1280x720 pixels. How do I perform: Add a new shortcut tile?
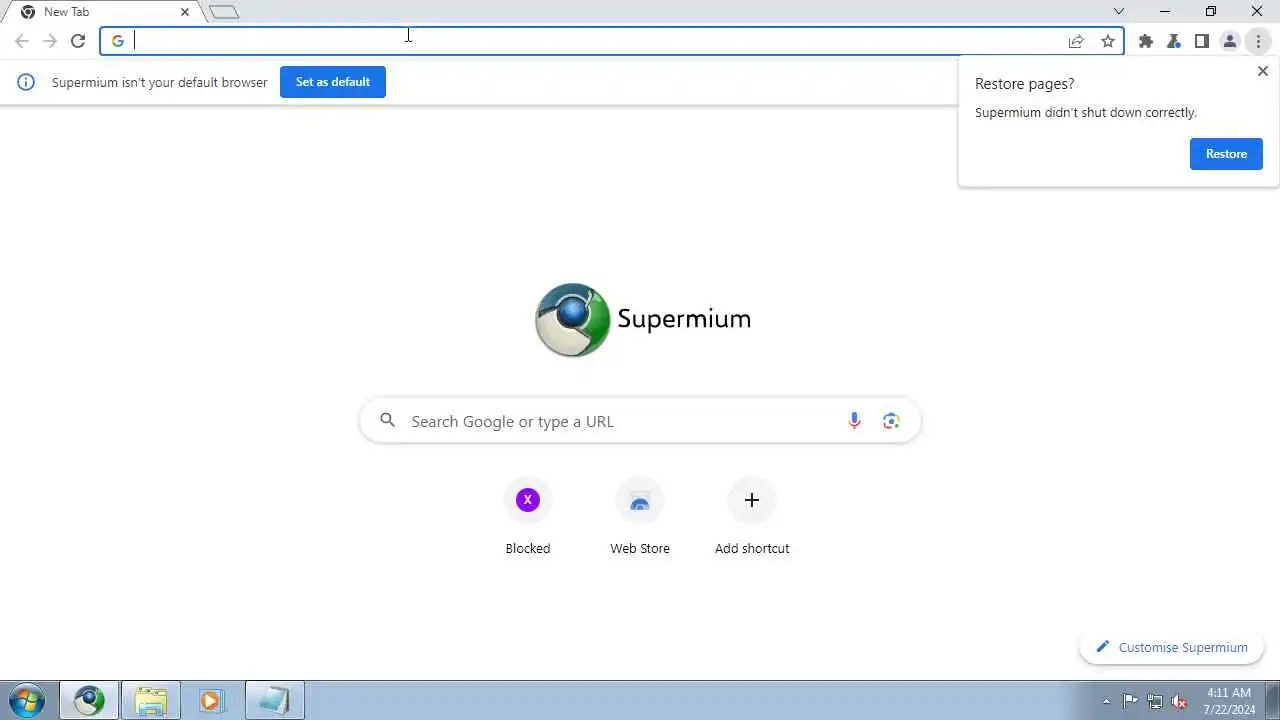click(752, 517)
